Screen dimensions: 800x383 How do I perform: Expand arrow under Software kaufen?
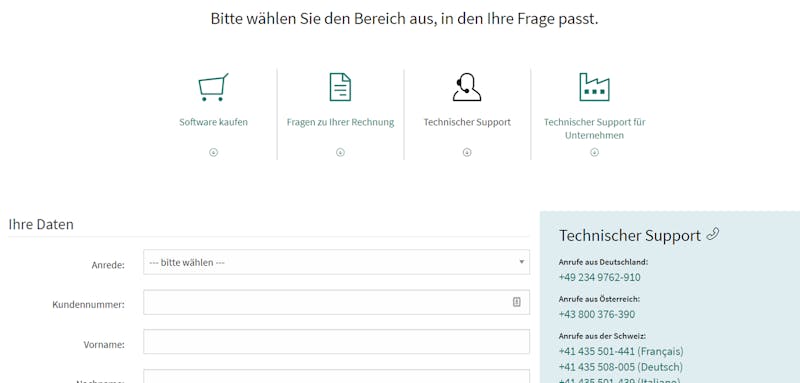pyautogui.click(x=213, y=152)
